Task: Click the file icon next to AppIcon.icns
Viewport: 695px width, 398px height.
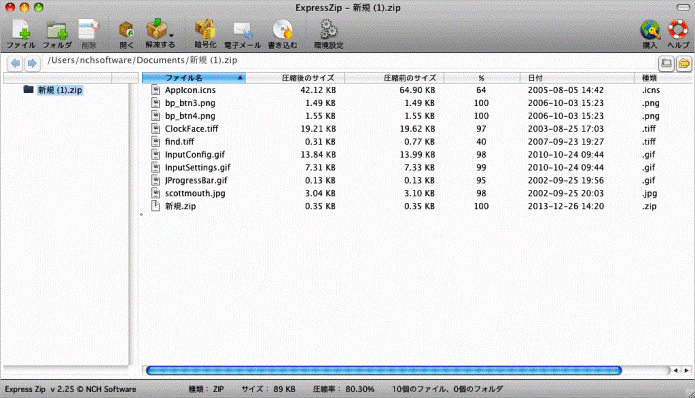Action: (155, 90)
